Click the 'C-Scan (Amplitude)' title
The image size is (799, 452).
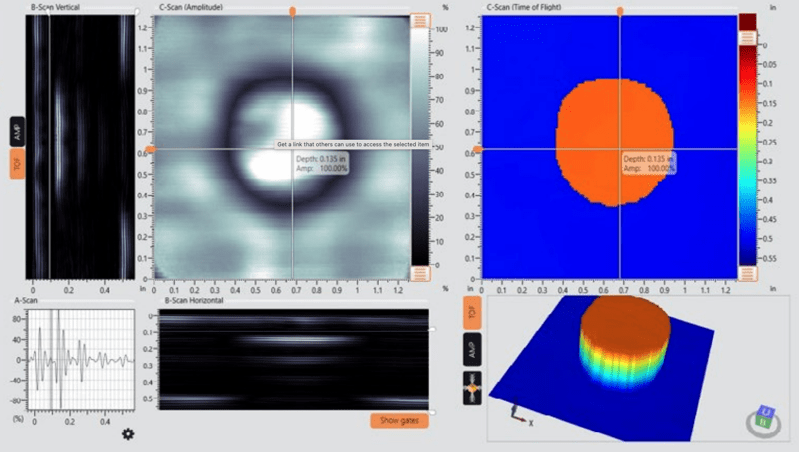pyautogui.click(x=191, y=7)
